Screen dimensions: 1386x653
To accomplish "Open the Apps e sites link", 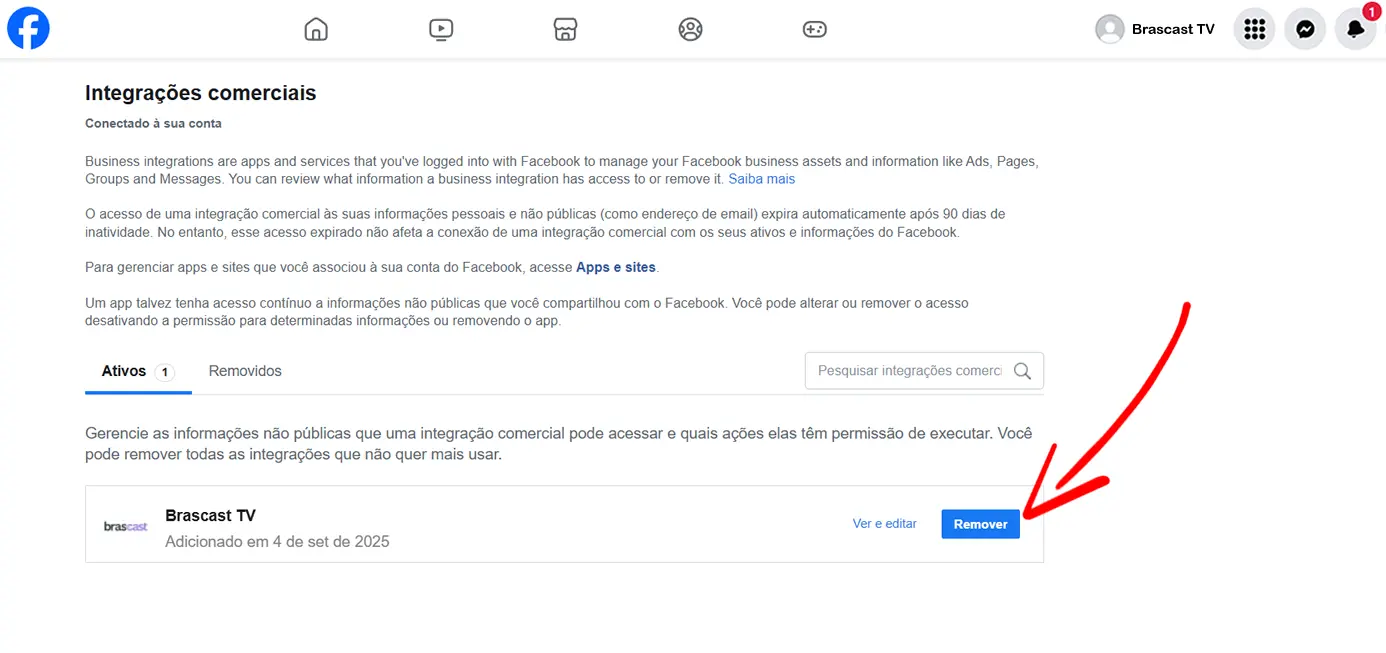I will point(616,267).
